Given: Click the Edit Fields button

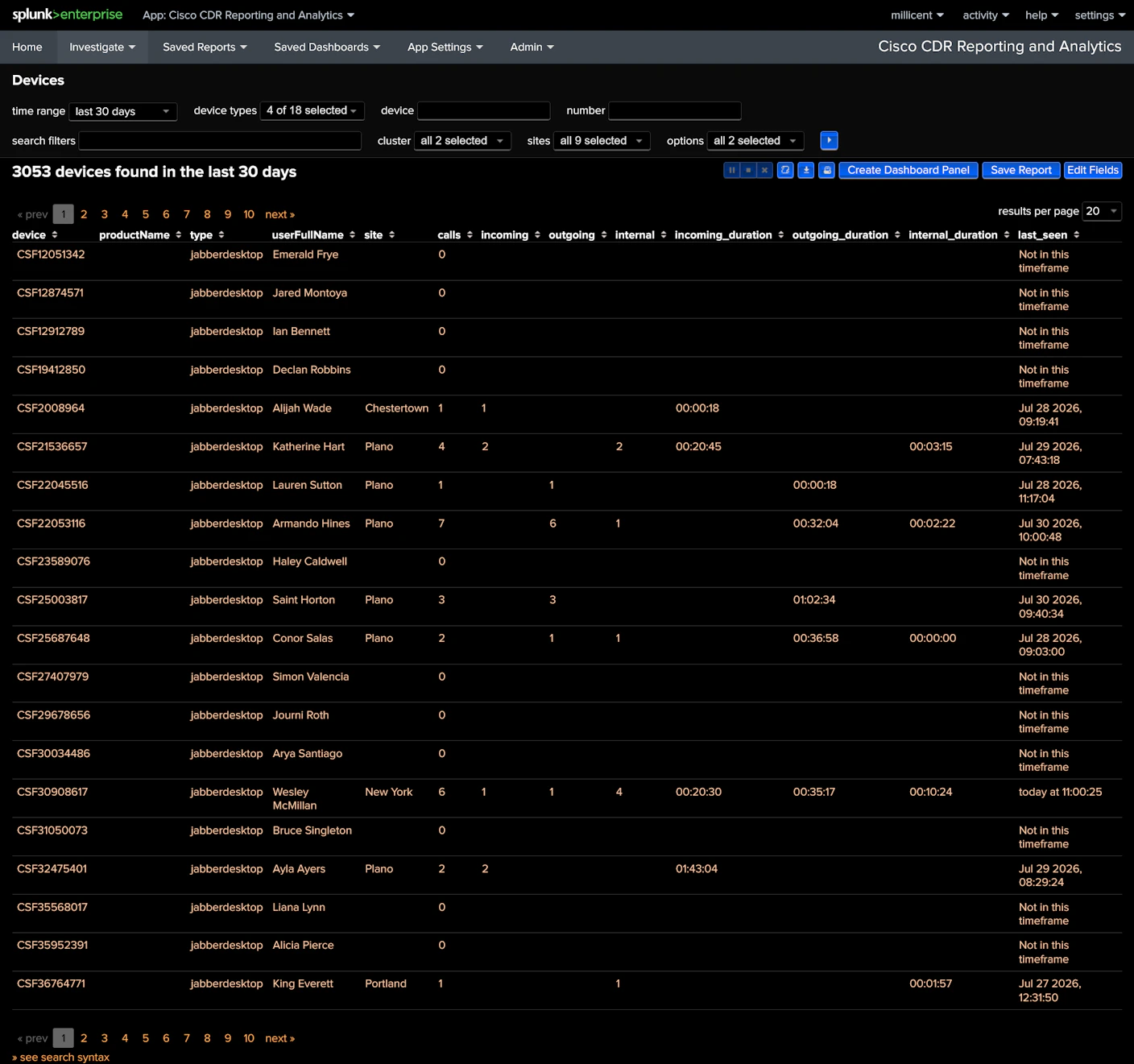Looking at the screenshot, I should click(1093, 170).
